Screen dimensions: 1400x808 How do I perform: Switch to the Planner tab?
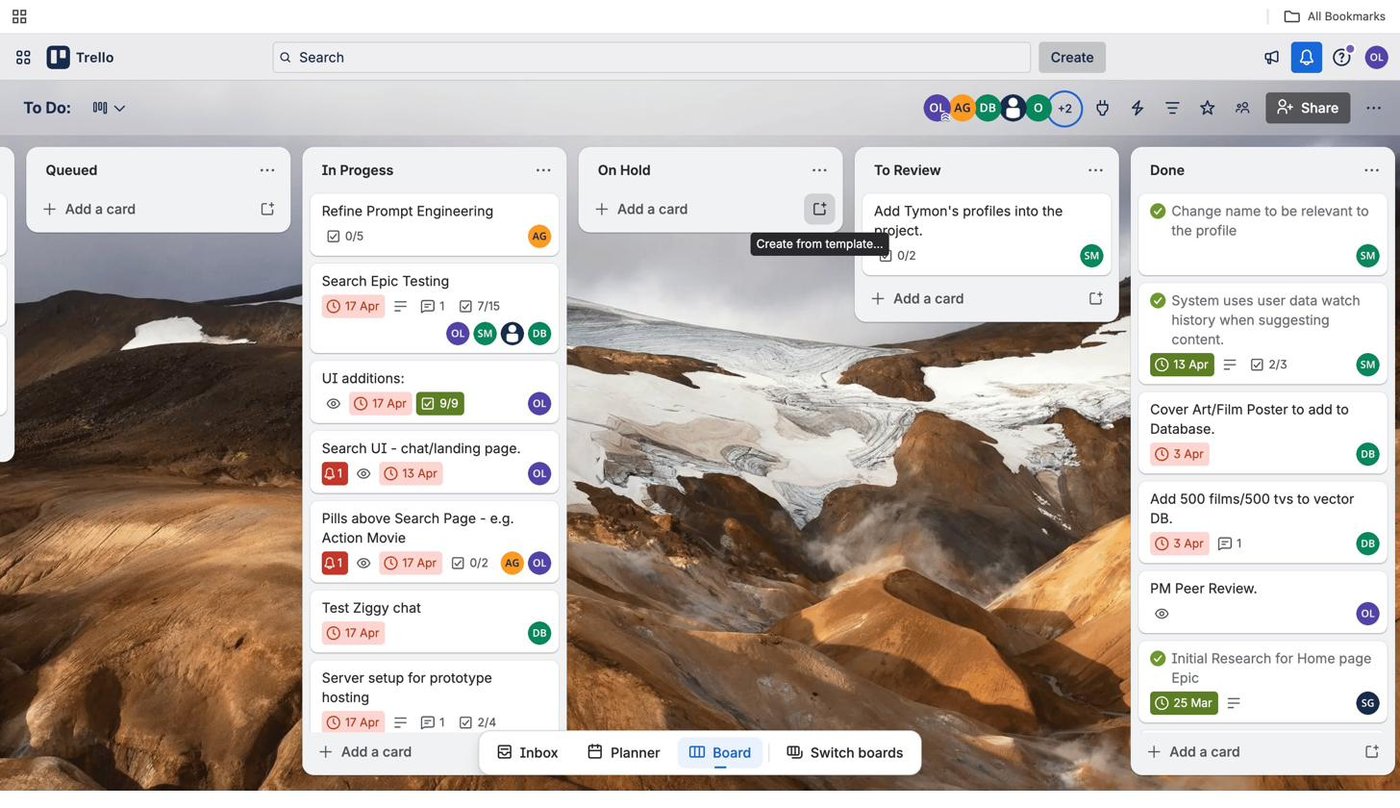tap(623, 752)
